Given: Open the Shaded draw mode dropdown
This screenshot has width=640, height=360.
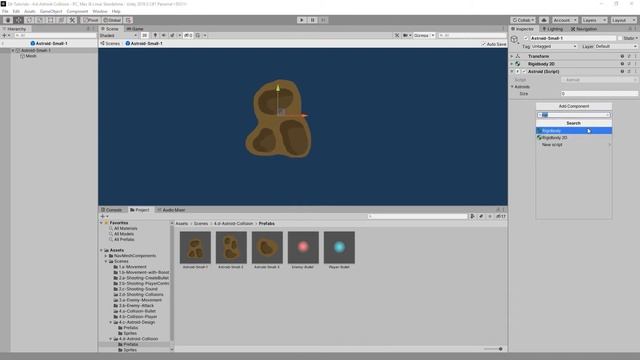Looking at the screenshot, I should 118,36.
